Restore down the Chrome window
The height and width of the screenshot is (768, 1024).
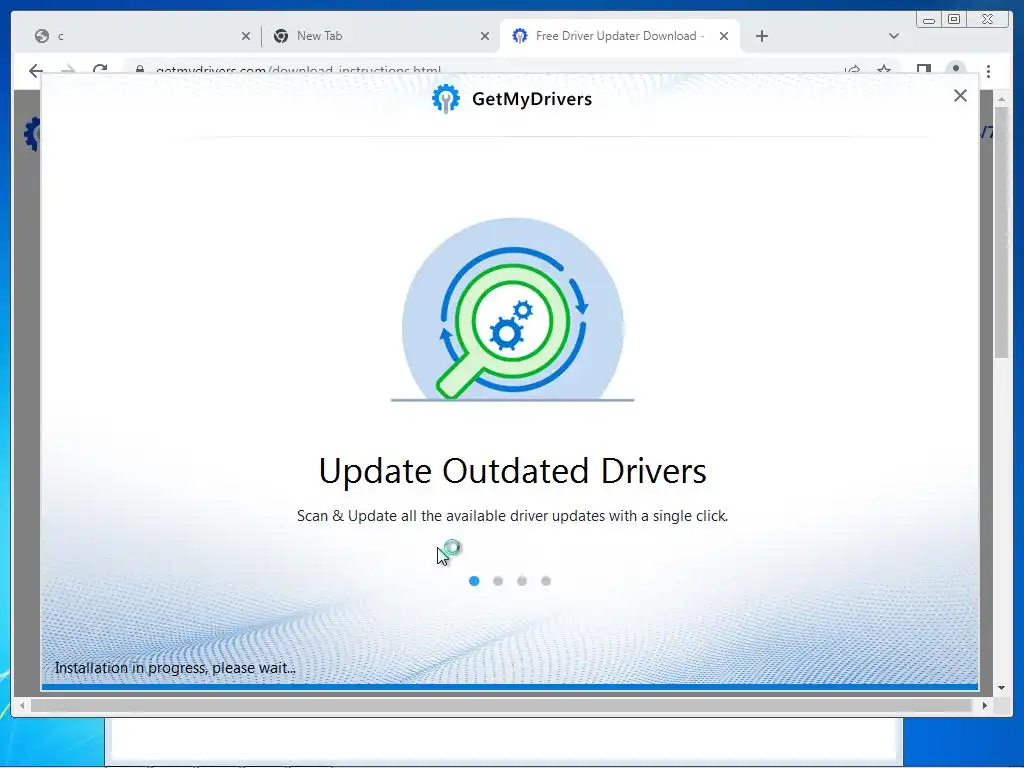coord(954,20)
